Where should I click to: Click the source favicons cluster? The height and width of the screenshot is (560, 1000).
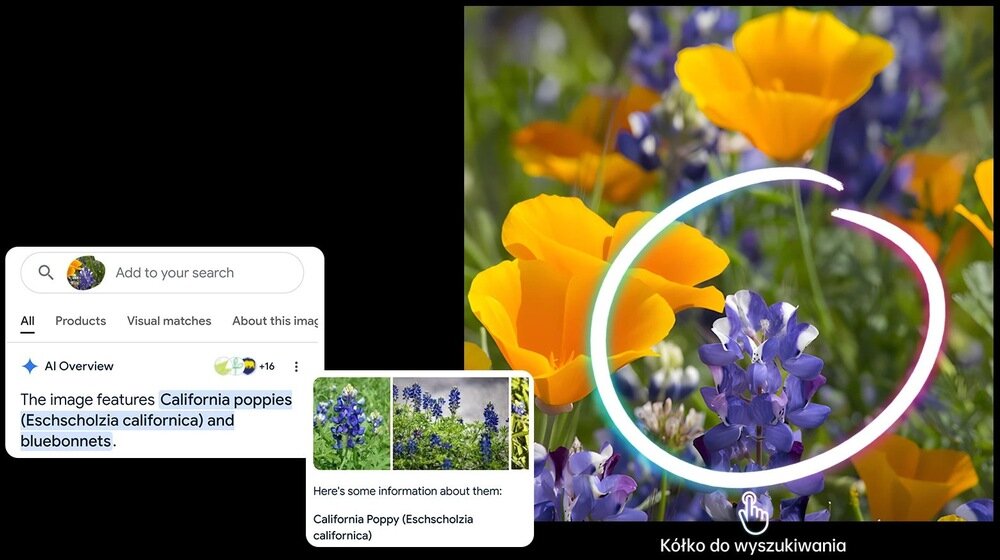(235, 367)
